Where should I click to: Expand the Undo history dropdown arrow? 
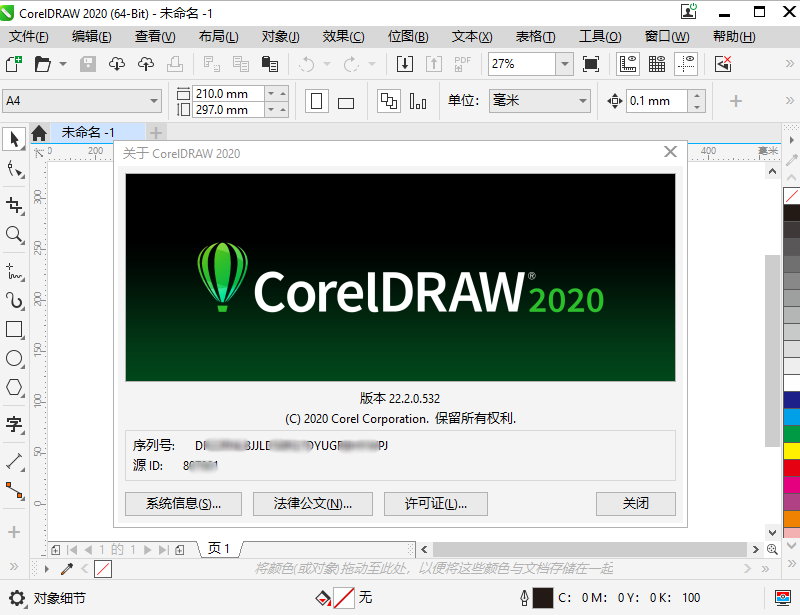click(x=327, y=64)
